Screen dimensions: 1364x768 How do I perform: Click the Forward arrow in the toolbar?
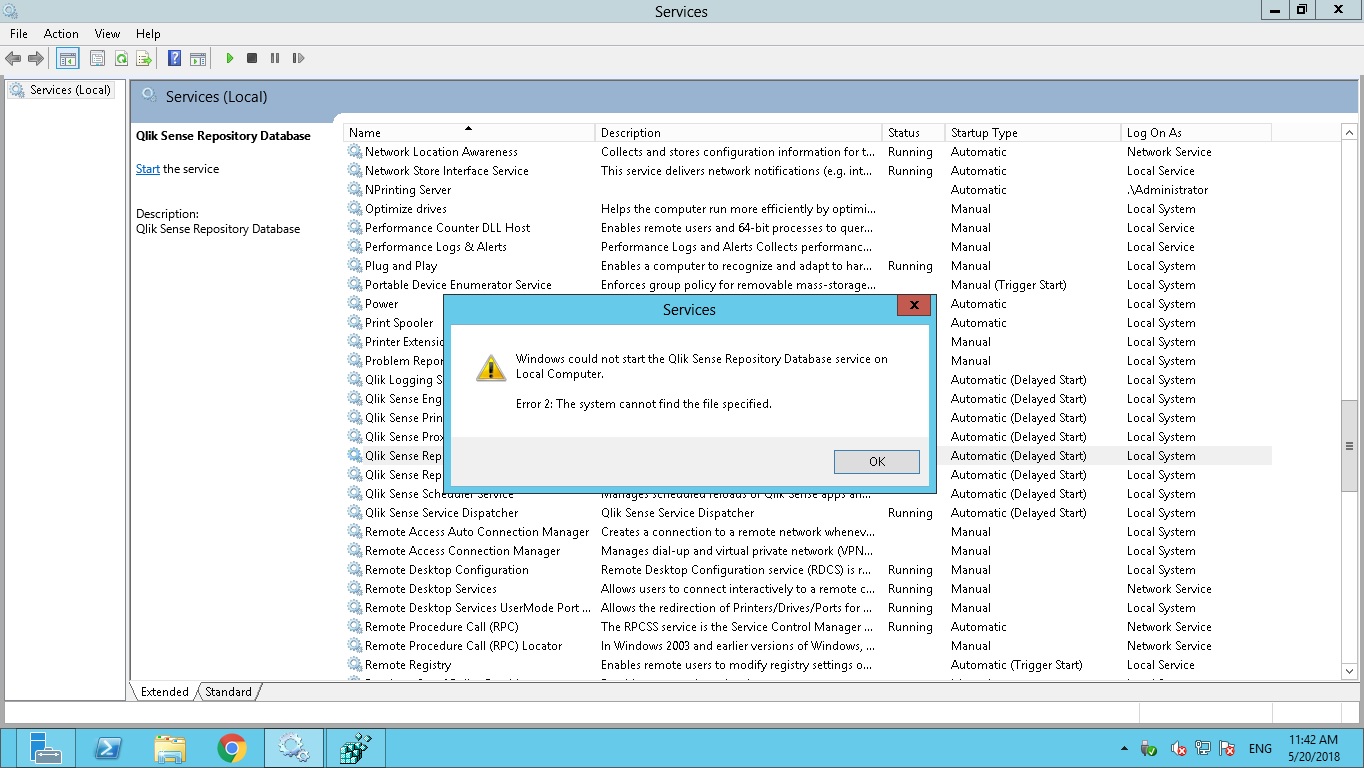(36, 59)
